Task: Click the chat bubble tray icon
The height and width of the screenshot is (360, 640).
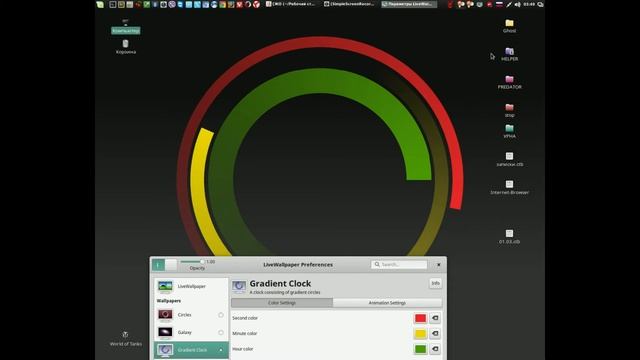Action: (540, 4)
